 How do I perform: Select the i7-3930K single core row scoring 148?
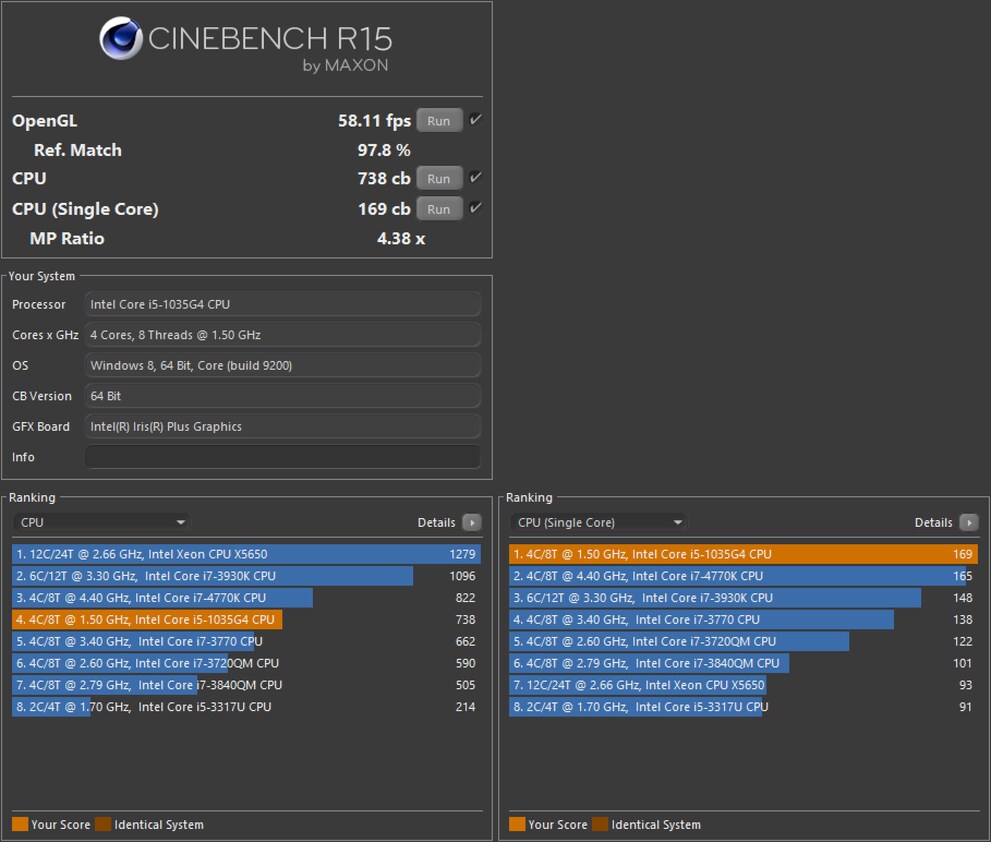click(x=743, y=598)
